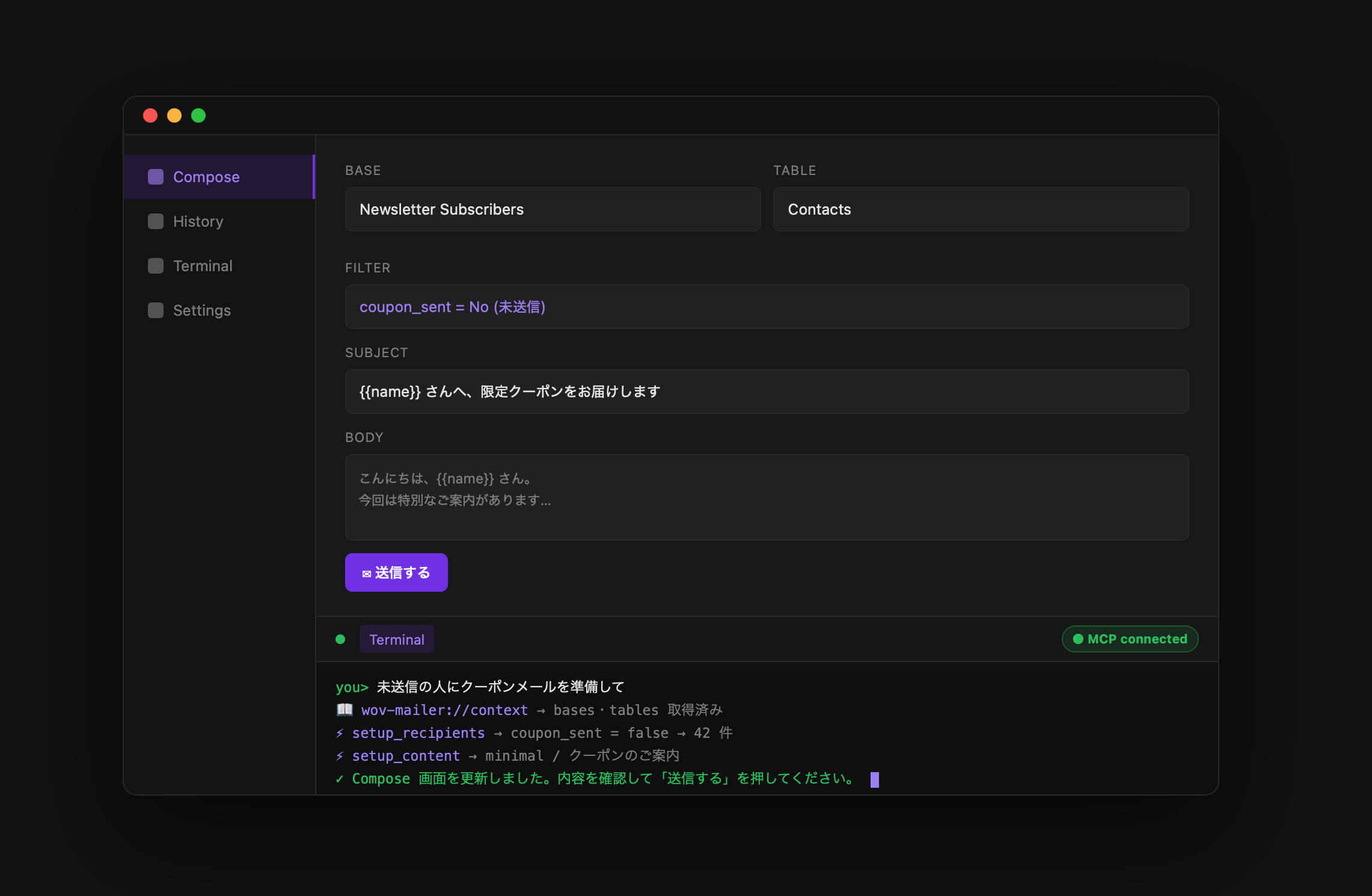1372x896 pixels.
Task: Click the you> prompt text
Action: 352,687
